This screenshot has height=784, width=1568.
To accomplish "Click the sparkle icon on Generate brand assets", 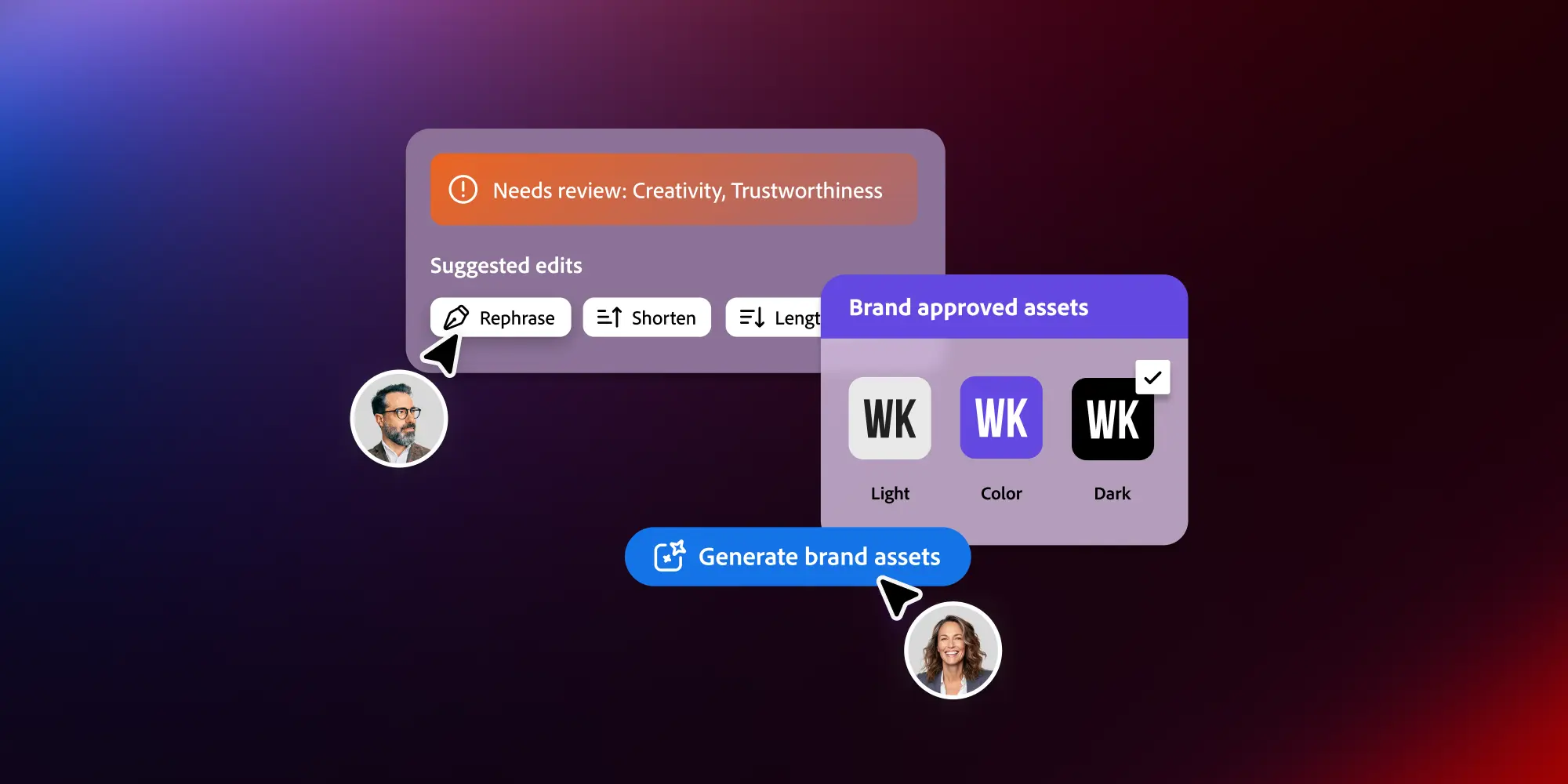I will tap(670, 556).
